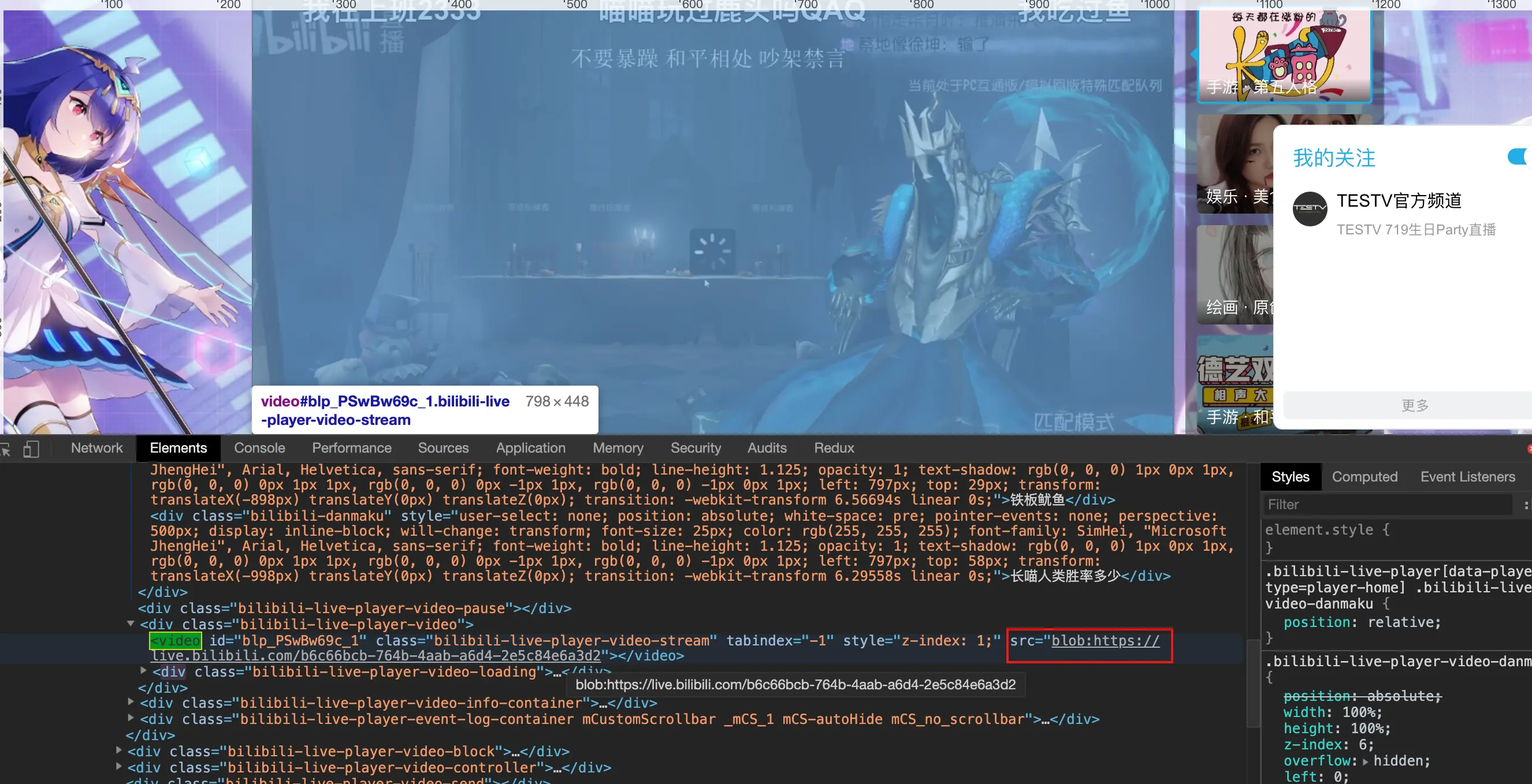1532x784 pixels.
Task: Switch to the Console tab
Action: [259, 448]
